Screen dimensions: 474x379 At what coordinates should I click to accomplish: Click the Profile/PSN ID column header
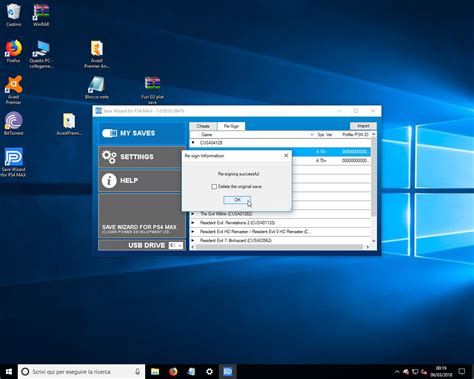click(355, 135)
